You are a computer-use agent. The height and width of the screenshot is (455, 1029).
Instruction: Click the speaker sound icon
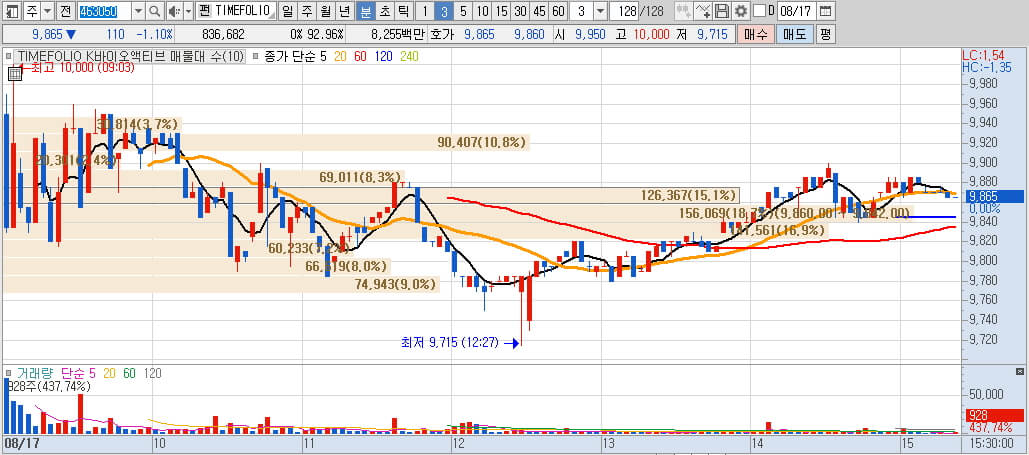(173, 11)
